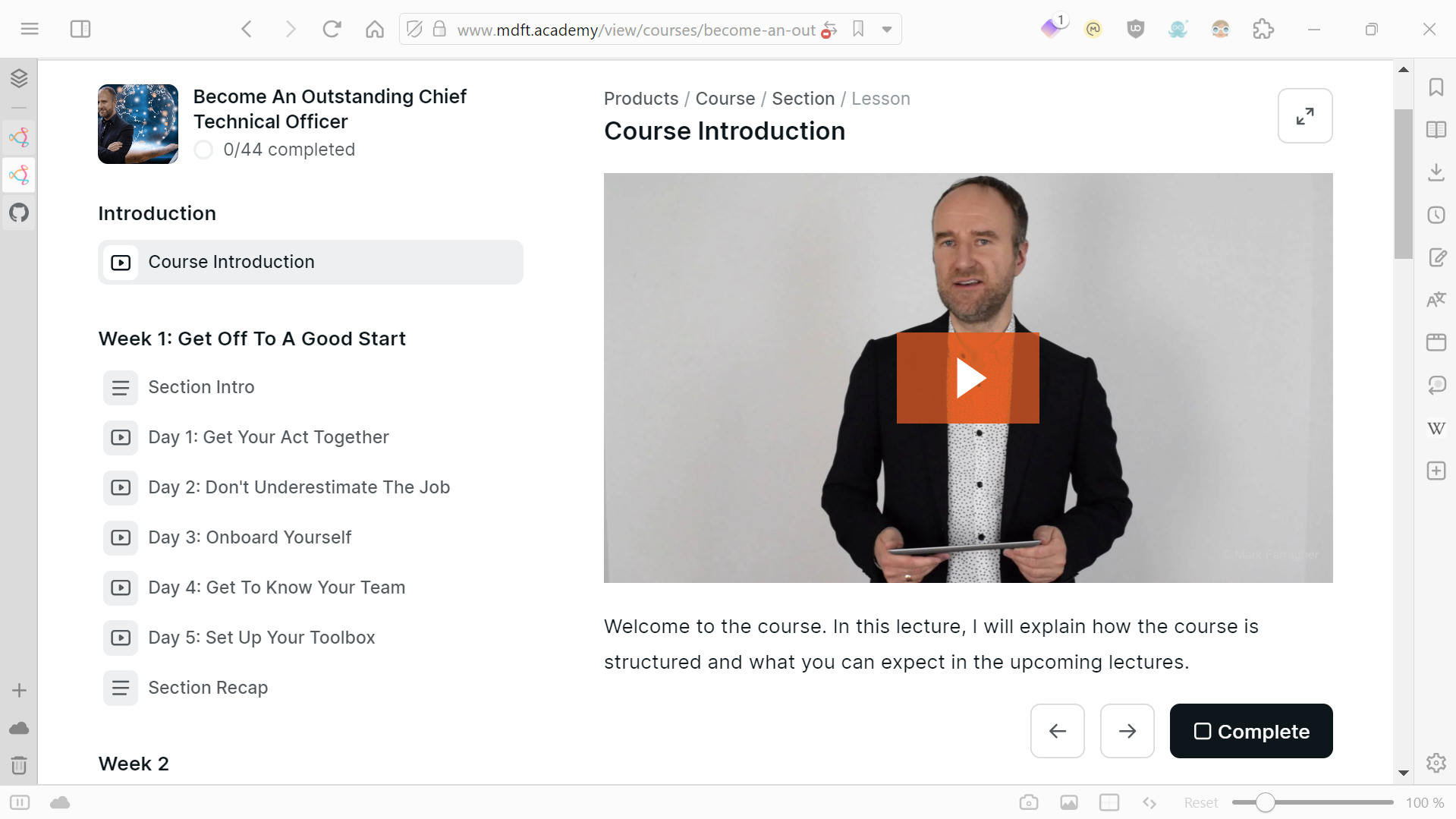Viewport: 1456px width, 819px height.
Task: Navigate to Course breadcrumb link
Action: [x=725, y=99]
